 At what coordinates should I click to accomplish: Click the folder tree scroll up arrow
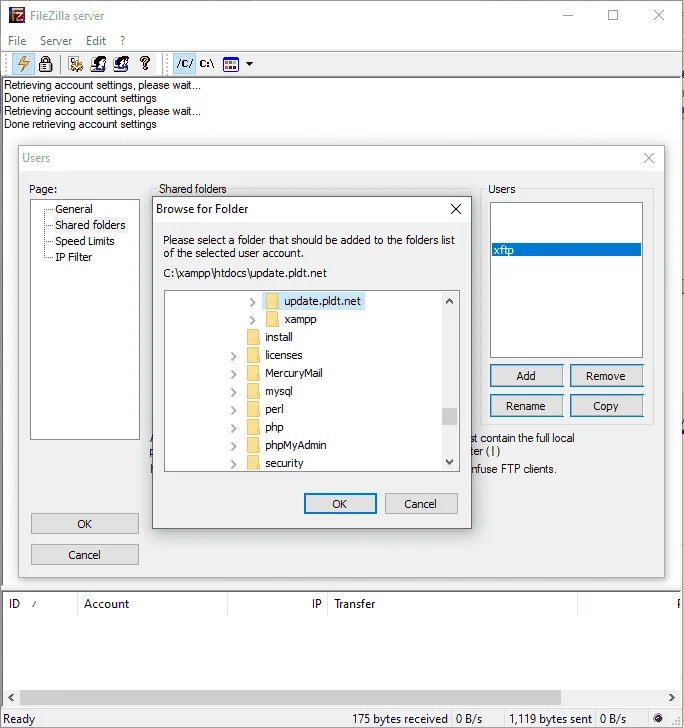pyautogui.click(x=449, y=301)
